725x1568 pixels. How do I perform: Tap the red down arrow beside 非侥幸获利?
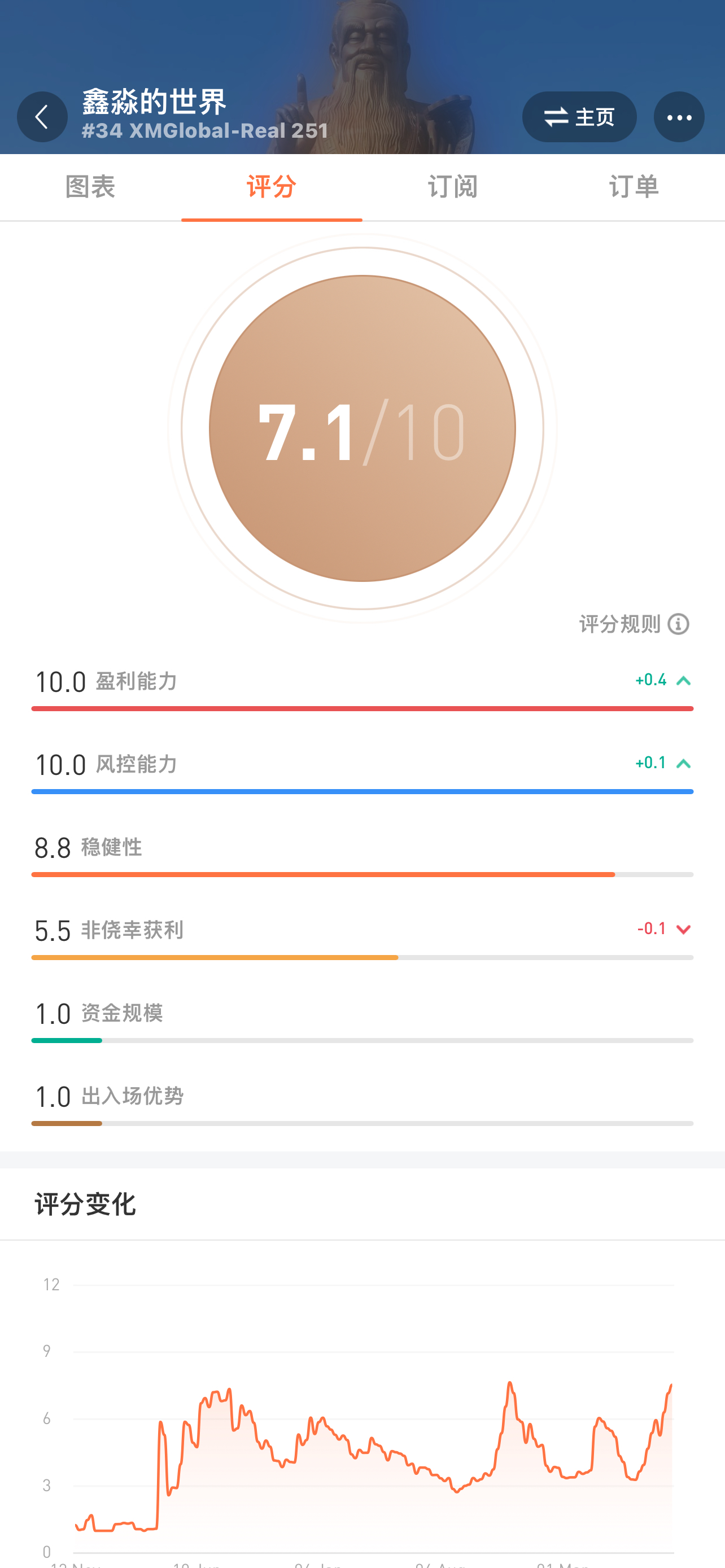[x=683, y=930]
